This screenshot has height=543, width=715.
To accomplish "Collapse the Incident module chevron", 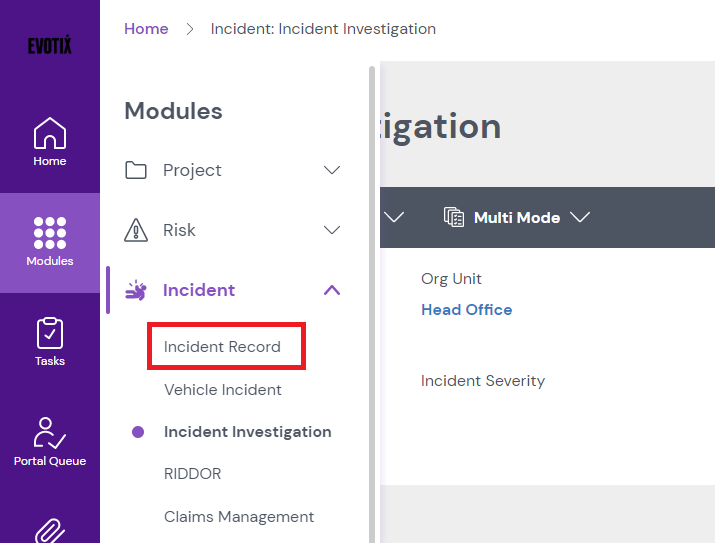I will (x=333, y=290).
